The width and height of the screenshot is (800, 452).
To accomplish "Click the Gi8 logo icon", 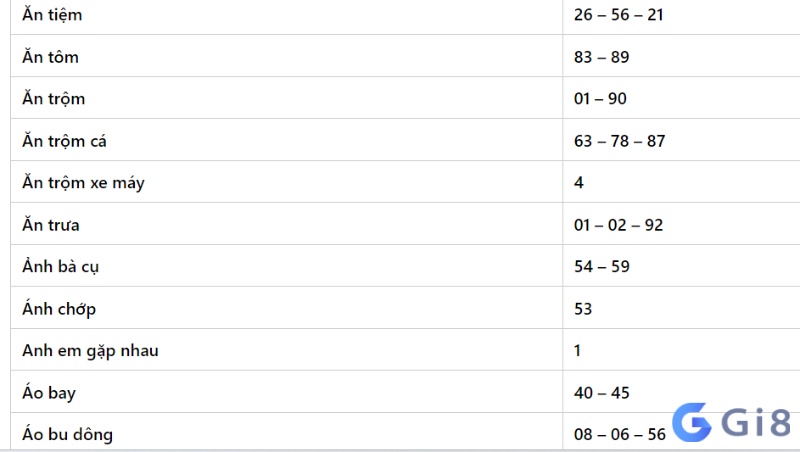I will (691, 422).
